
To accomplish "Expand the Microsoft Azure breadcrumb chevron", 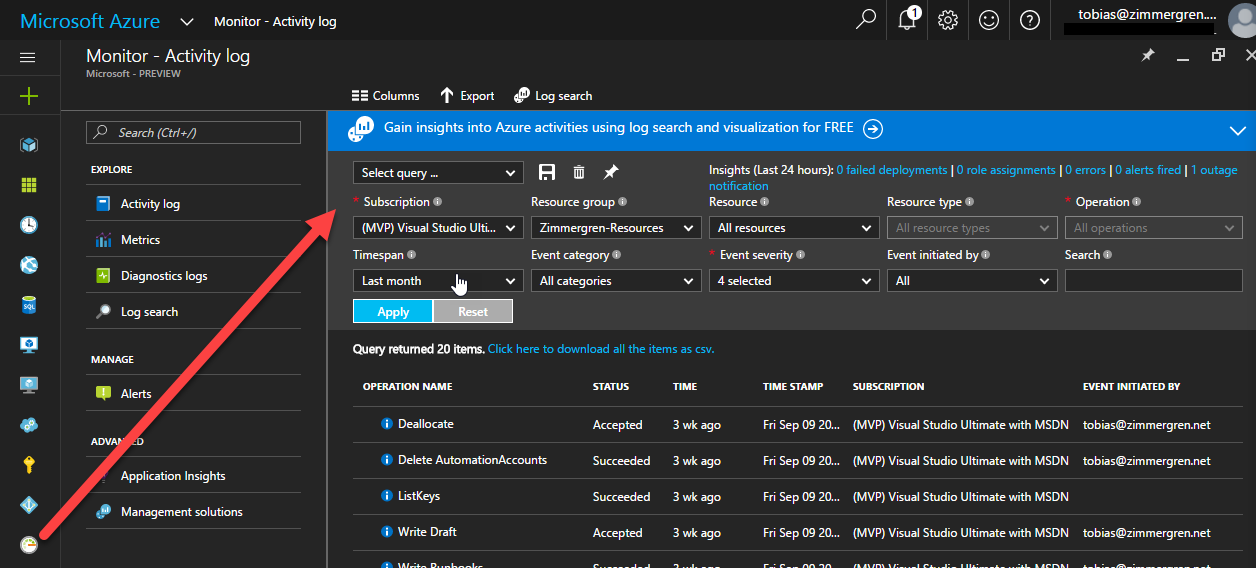I will coord(187,21).
